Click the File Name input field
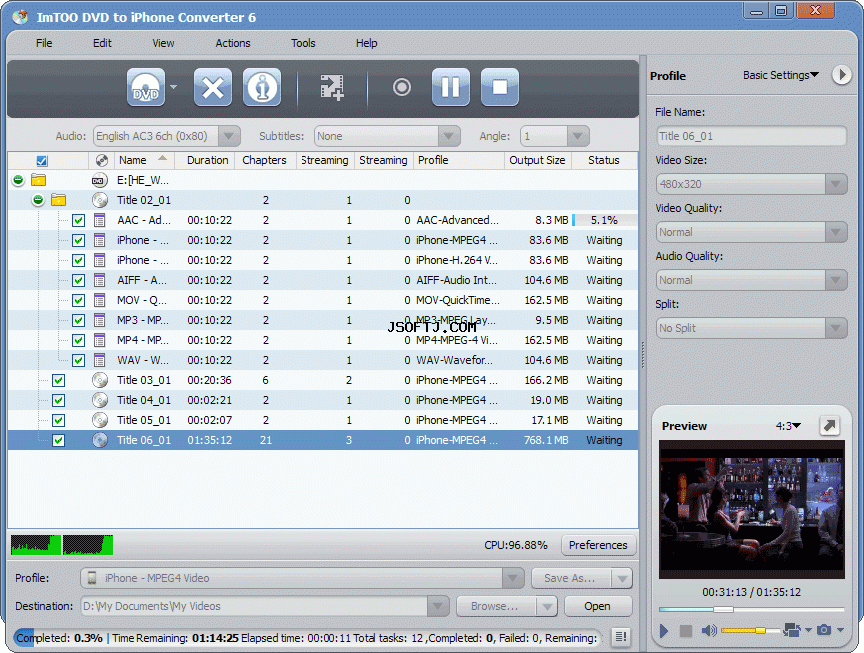This screenshot has height=653, width=864. (752, 136)
